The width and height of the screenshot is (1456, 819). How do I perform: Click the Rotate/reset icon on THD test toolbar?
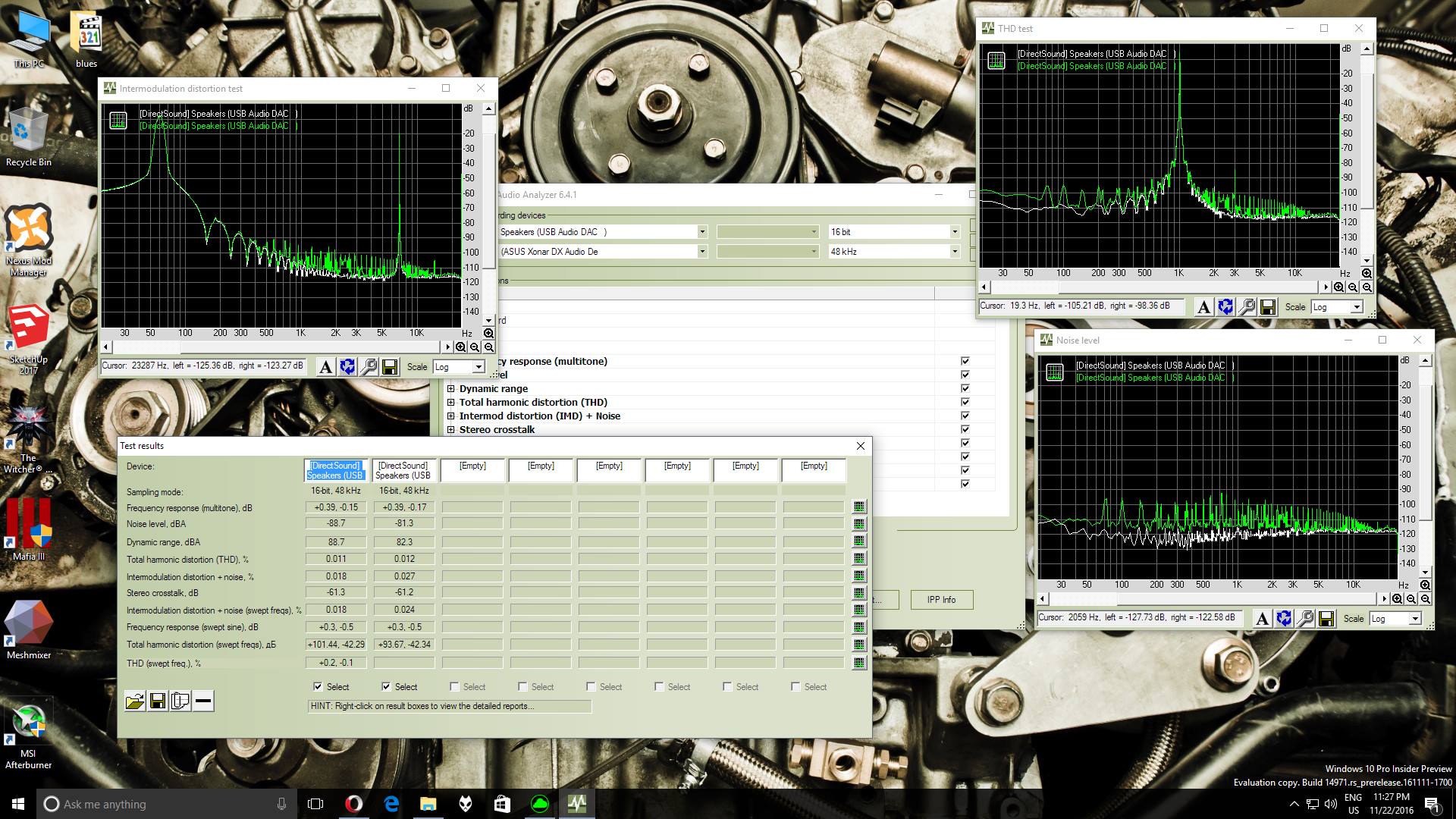pos(1225,306)
